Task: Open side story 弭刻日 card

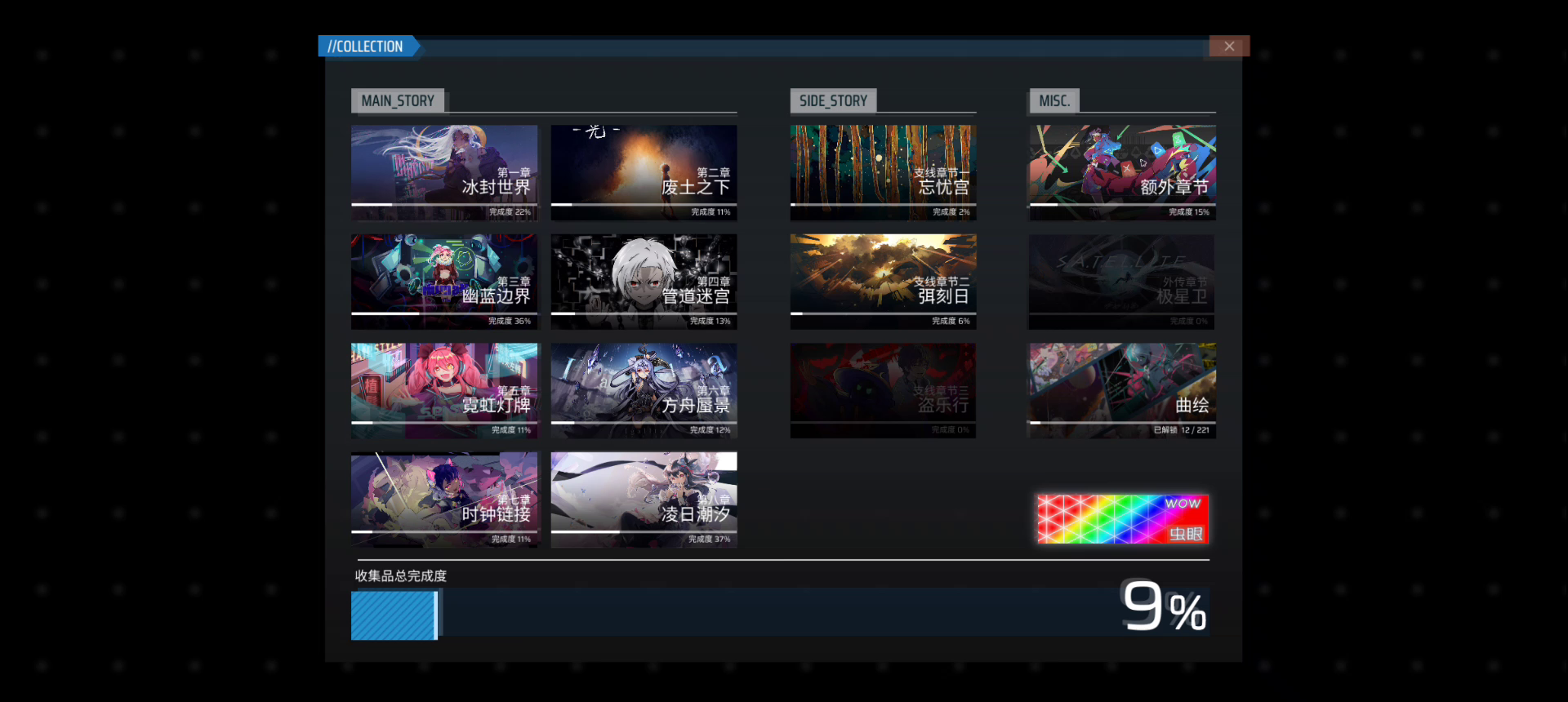Action: pyautogui.click(x=883, y=282)
